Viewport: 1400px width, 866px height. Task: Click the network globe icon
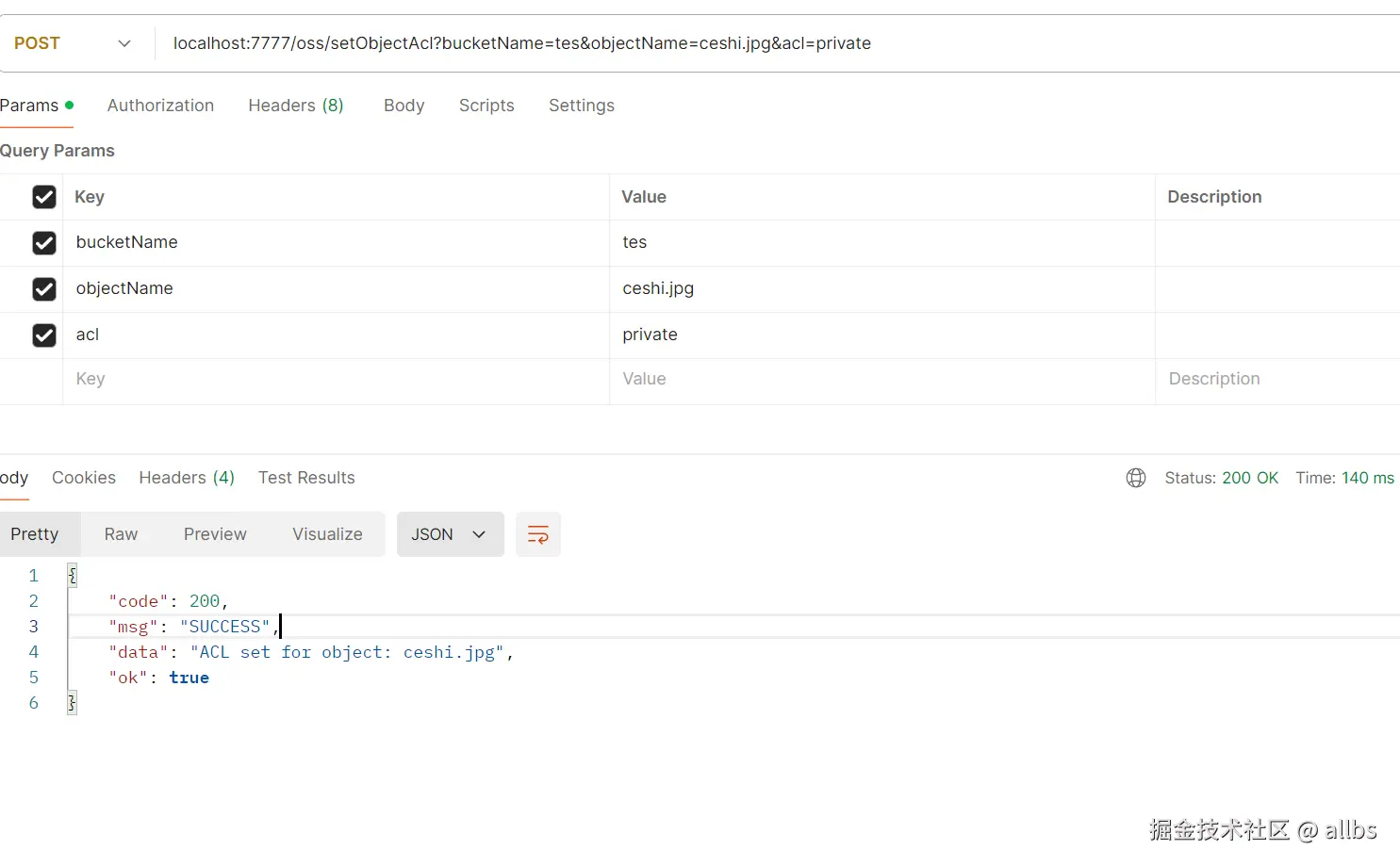(1136, 478)
